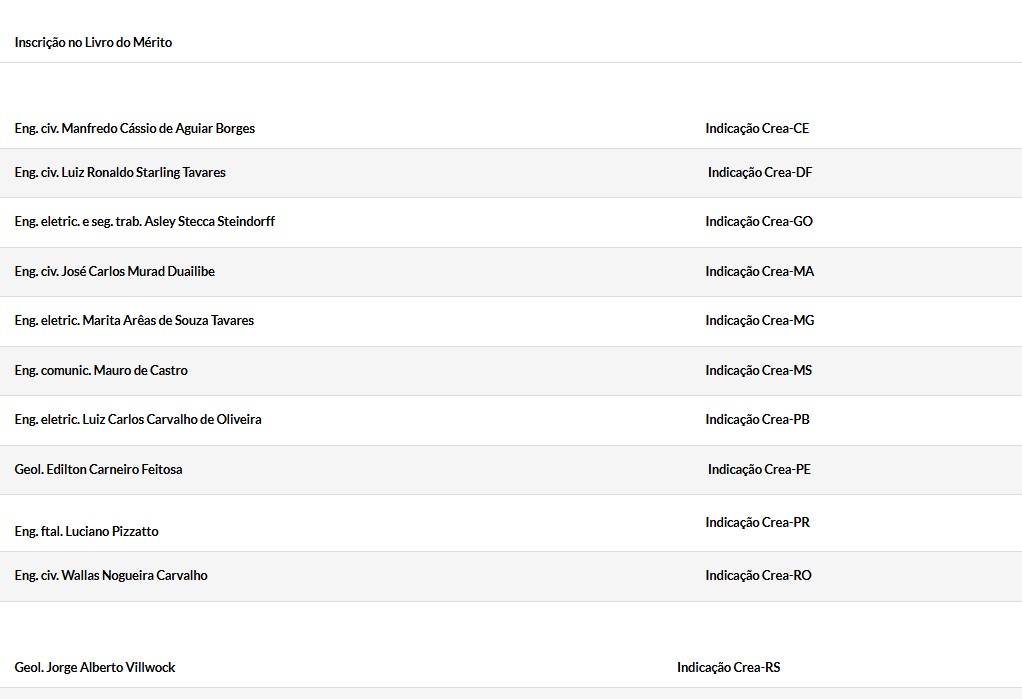
Task: Select the name Manfredo Cássio de Aguiar Borges
Action: click(135, 129)
